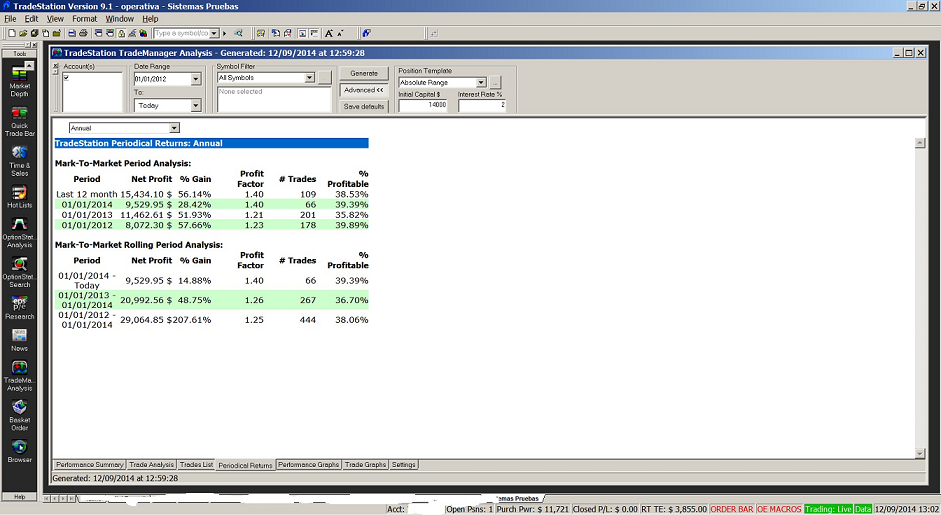This screenshot has width=941, height=516.
Task: Switch to the Performance Graphs tab
Action: point(308,464)
